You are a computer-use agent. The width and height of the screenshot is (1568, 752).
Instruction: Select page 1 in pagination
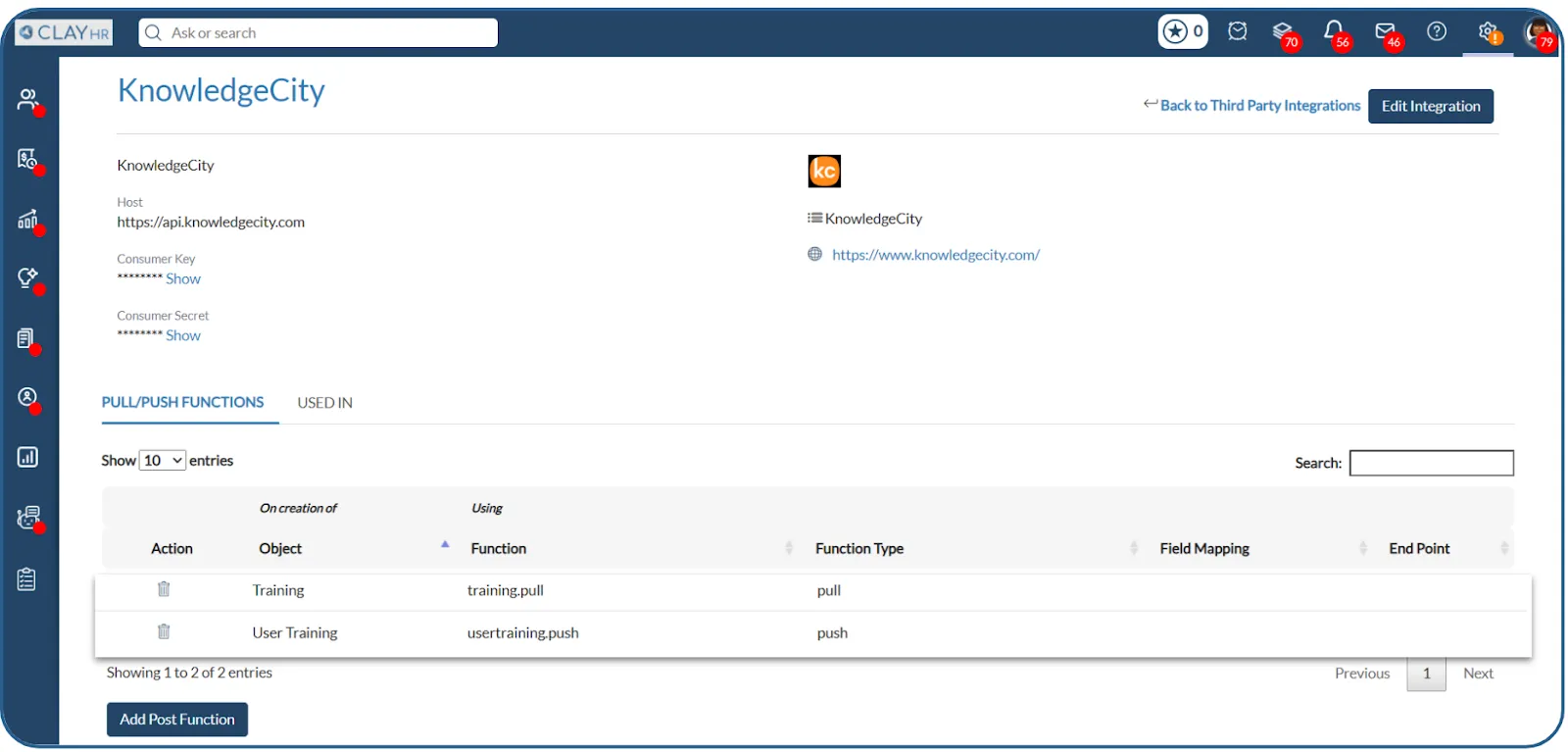coord(1426,674)
